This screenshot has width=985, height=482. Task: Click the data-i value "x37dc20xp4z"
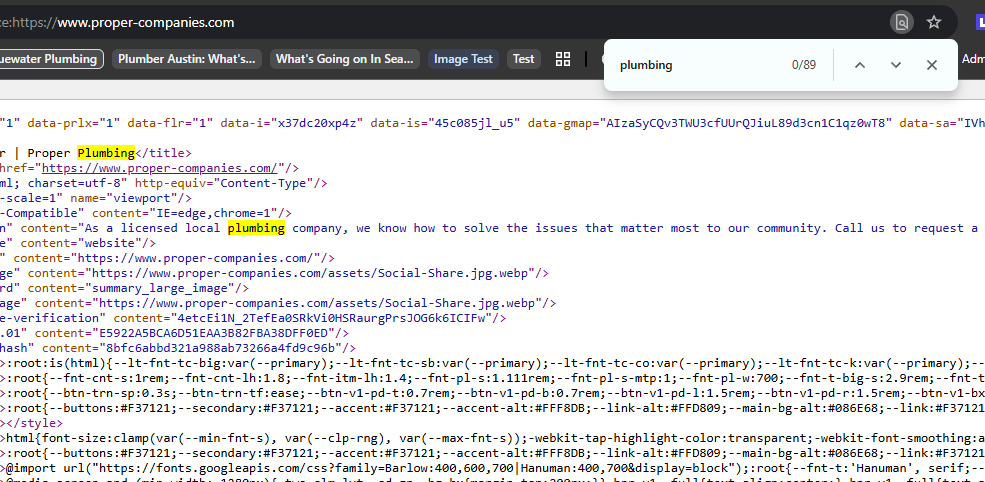(317, 123)
